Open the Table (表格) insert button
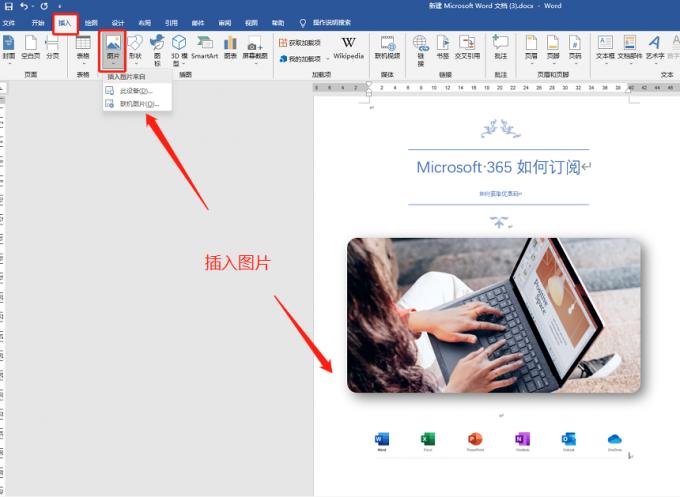 [83, 49]
